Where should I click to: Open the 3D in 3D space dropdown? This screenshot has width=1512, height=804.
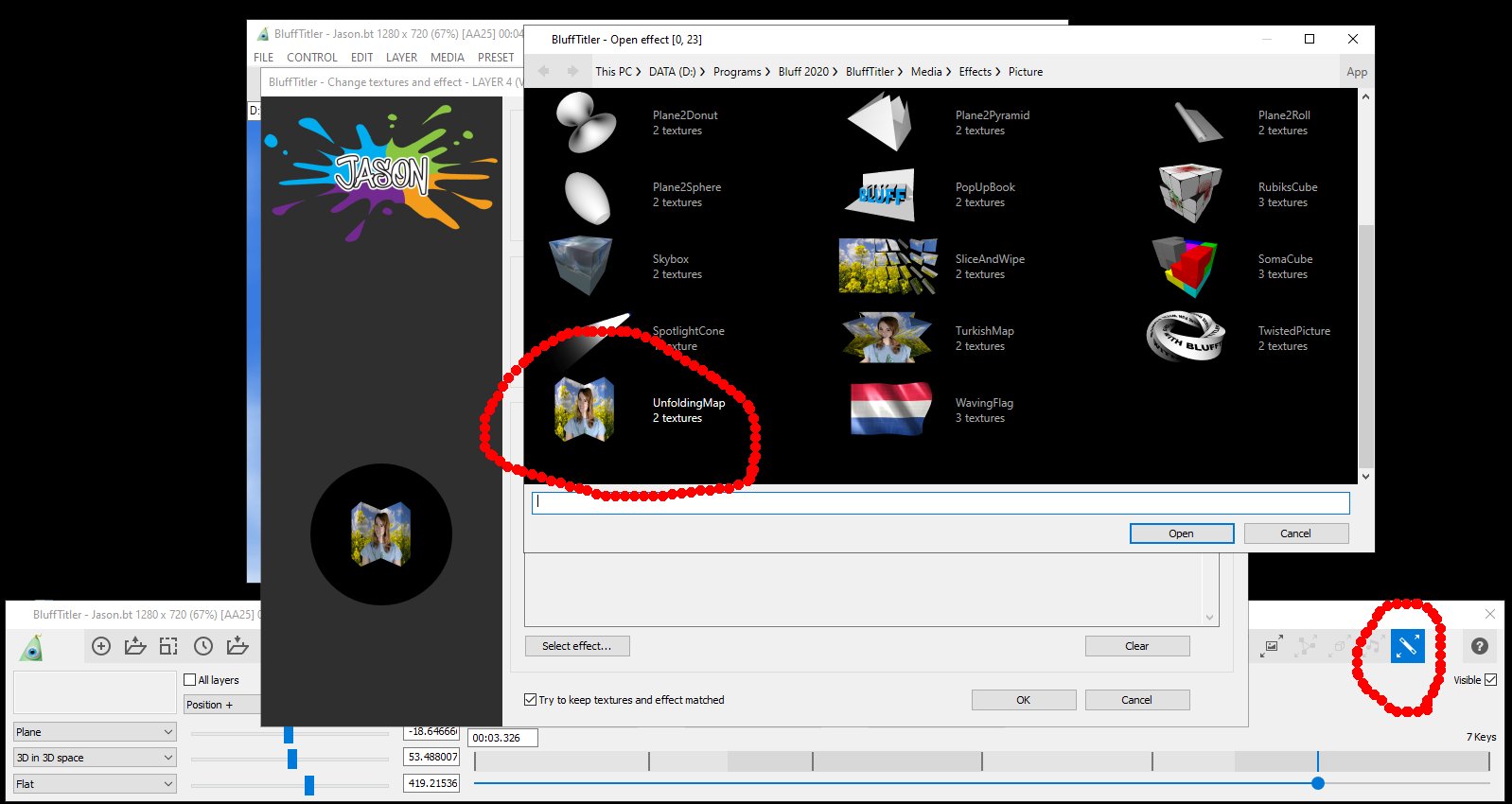coord(95,758)
